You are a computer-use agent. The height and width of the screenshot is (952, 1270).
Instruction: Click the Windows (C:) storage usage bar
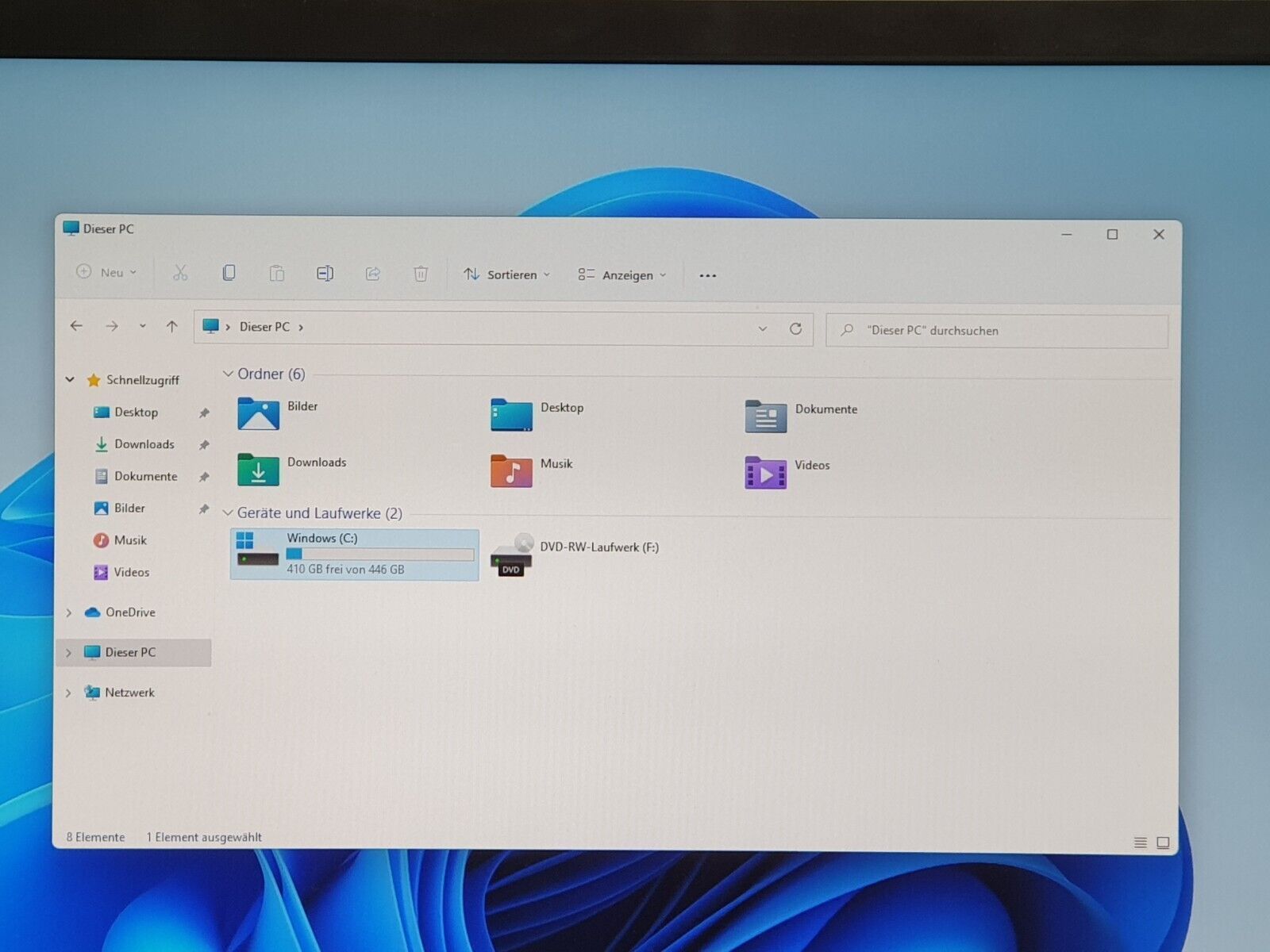pos(380,554)
